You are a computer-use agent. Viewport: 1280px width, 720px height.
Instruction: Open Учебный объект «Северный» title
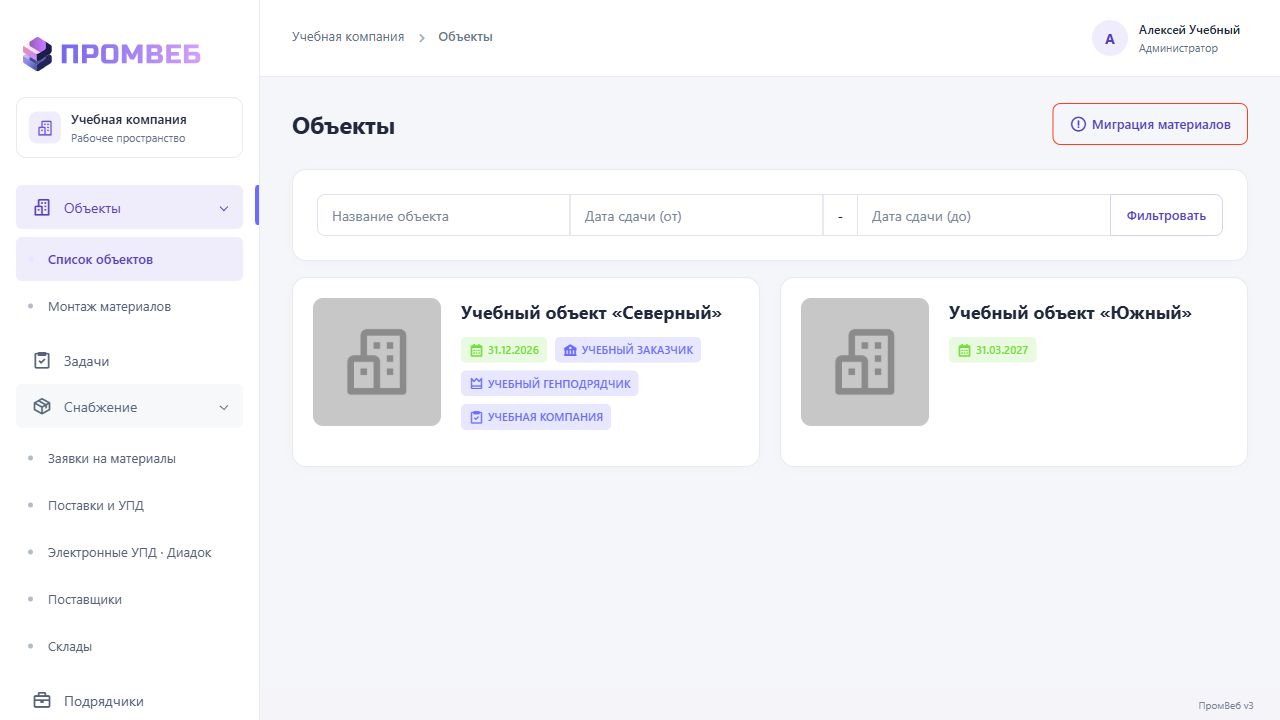tap(591, 313)
